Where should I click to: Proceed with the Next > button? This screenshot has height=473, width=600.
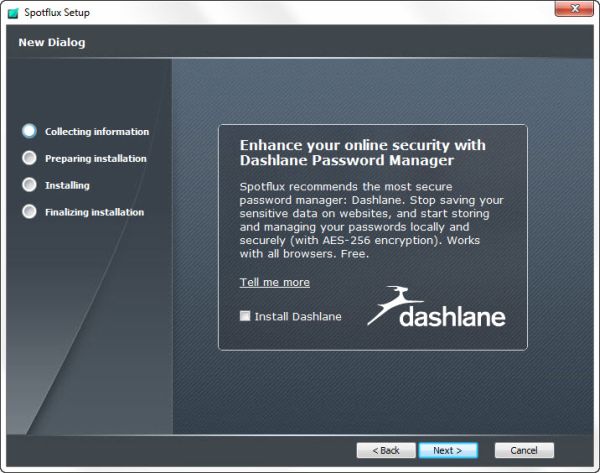(448, 450)
